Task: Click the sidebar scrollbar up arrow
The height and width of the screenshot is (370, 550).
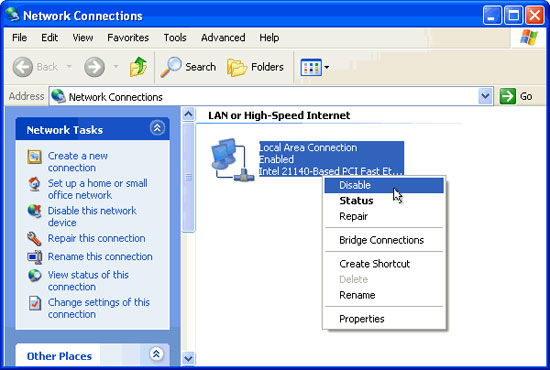Action: (188, 114)
